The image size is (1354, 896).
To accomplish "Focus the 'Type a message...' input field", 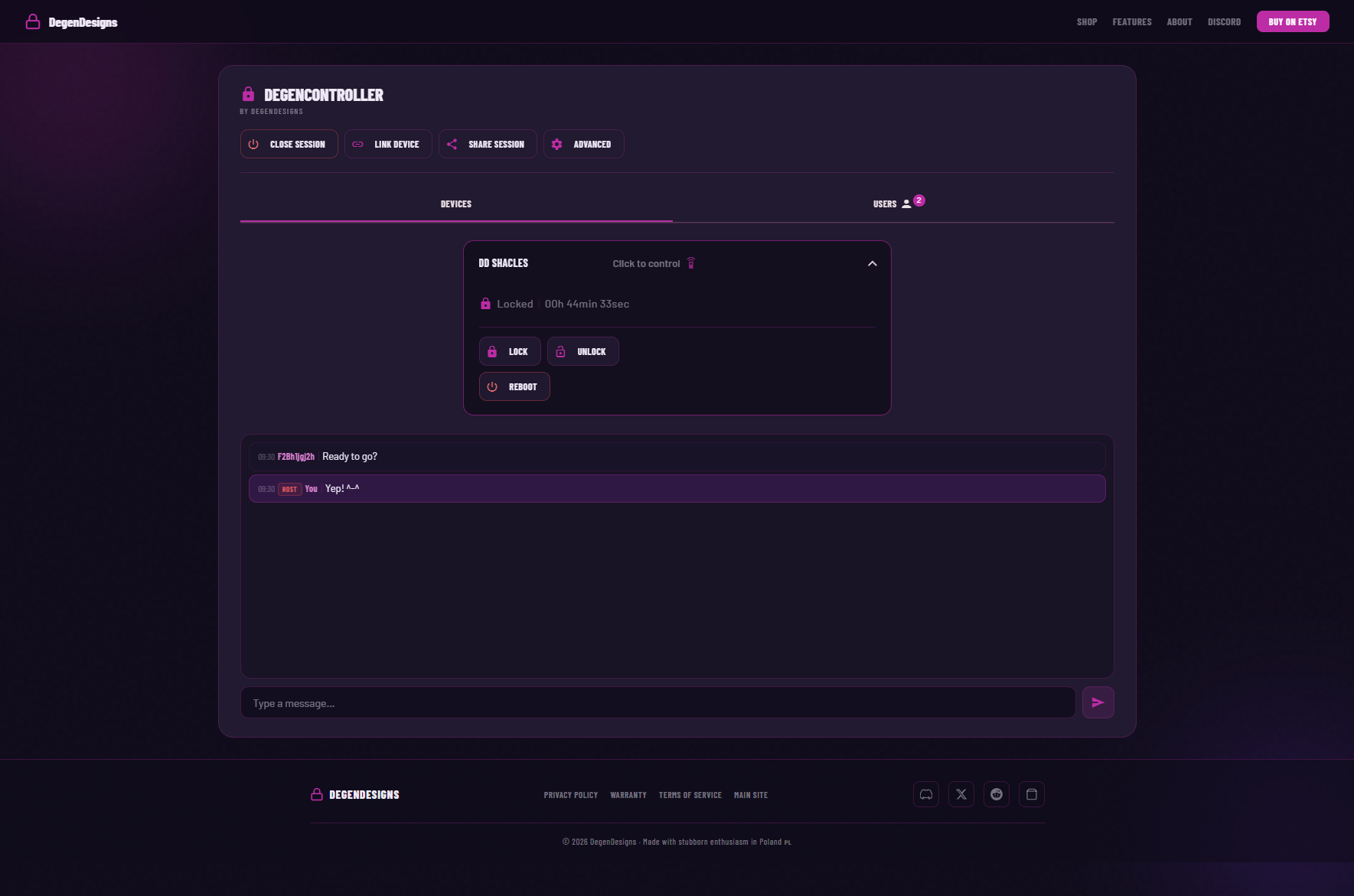I will pos(658,702).
